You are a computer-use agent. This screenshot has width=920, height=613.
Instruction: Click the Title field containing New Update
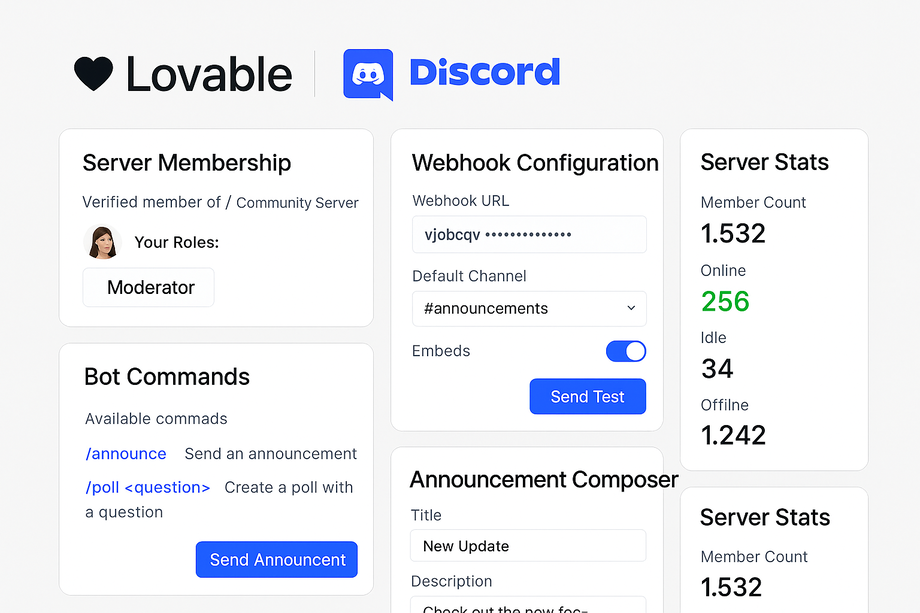[528, 546]
